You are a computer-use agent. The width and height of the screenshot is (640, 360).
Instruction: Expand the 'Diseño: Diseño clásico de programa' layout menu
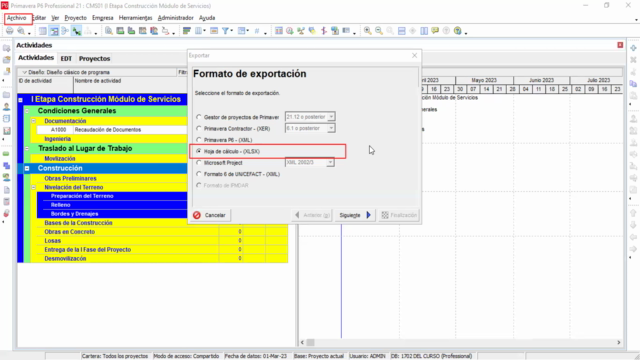tap(24, 72)
